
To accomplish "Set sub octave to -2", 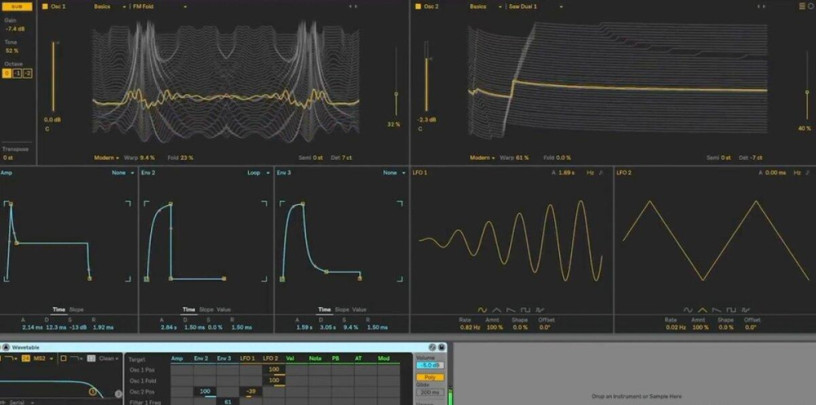I will point(28,73).
